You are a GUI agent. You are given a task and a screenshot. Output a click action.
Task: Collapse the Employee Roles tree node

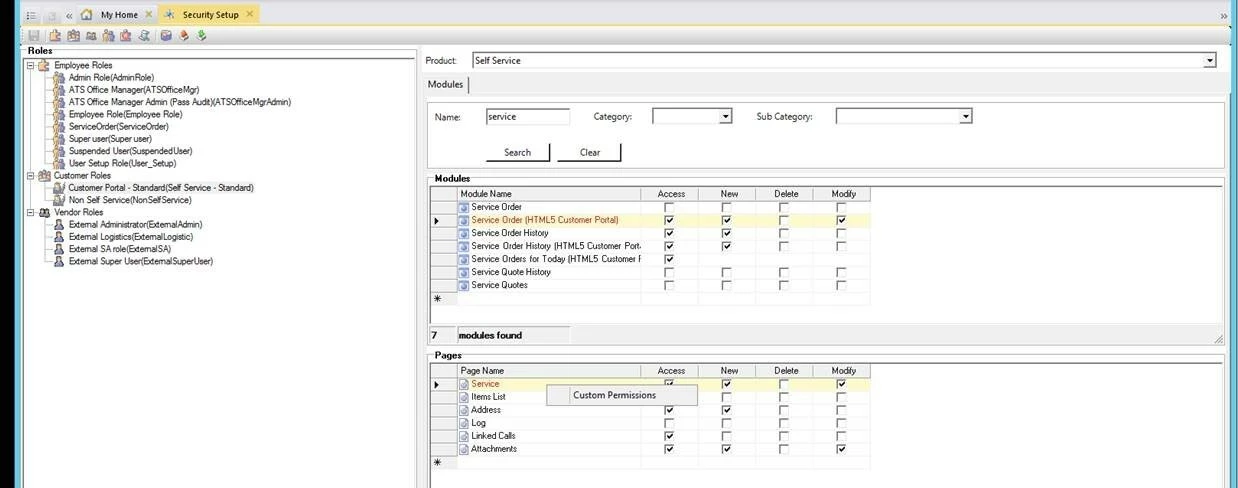[31, 65]
